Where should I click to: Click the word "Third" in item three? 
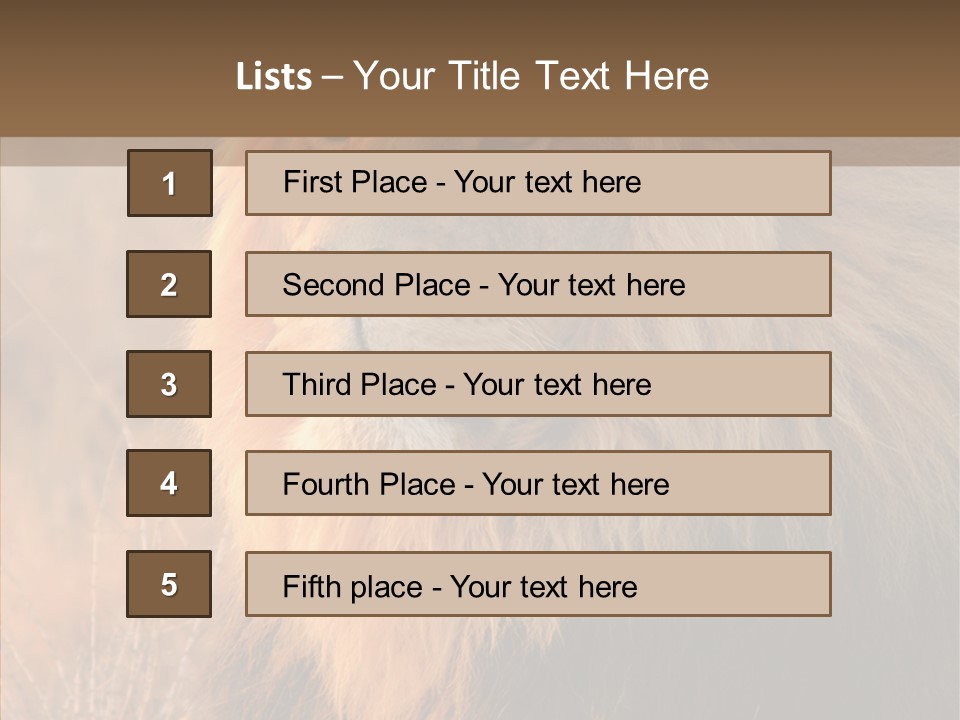coord(318,385)
